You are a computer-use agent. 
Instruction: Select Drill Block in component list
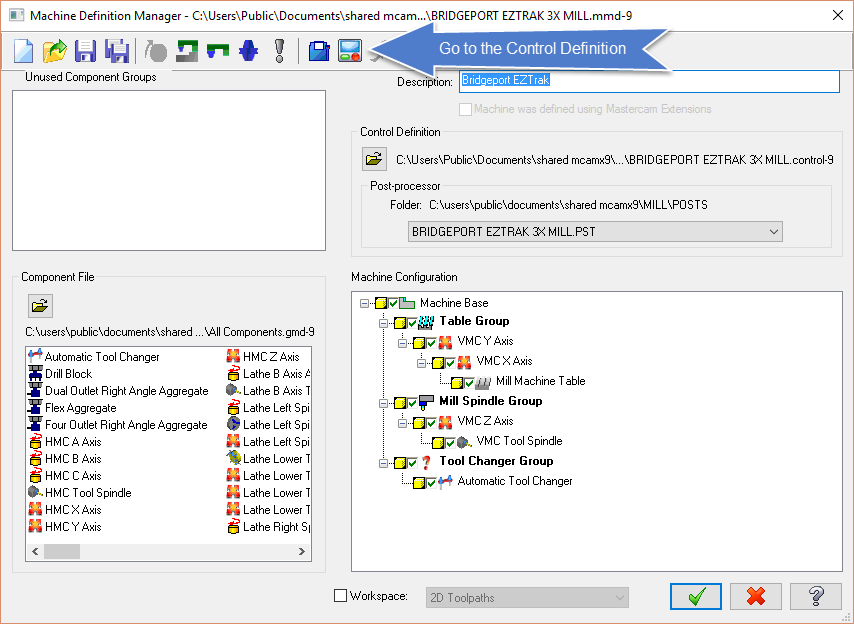68,374
